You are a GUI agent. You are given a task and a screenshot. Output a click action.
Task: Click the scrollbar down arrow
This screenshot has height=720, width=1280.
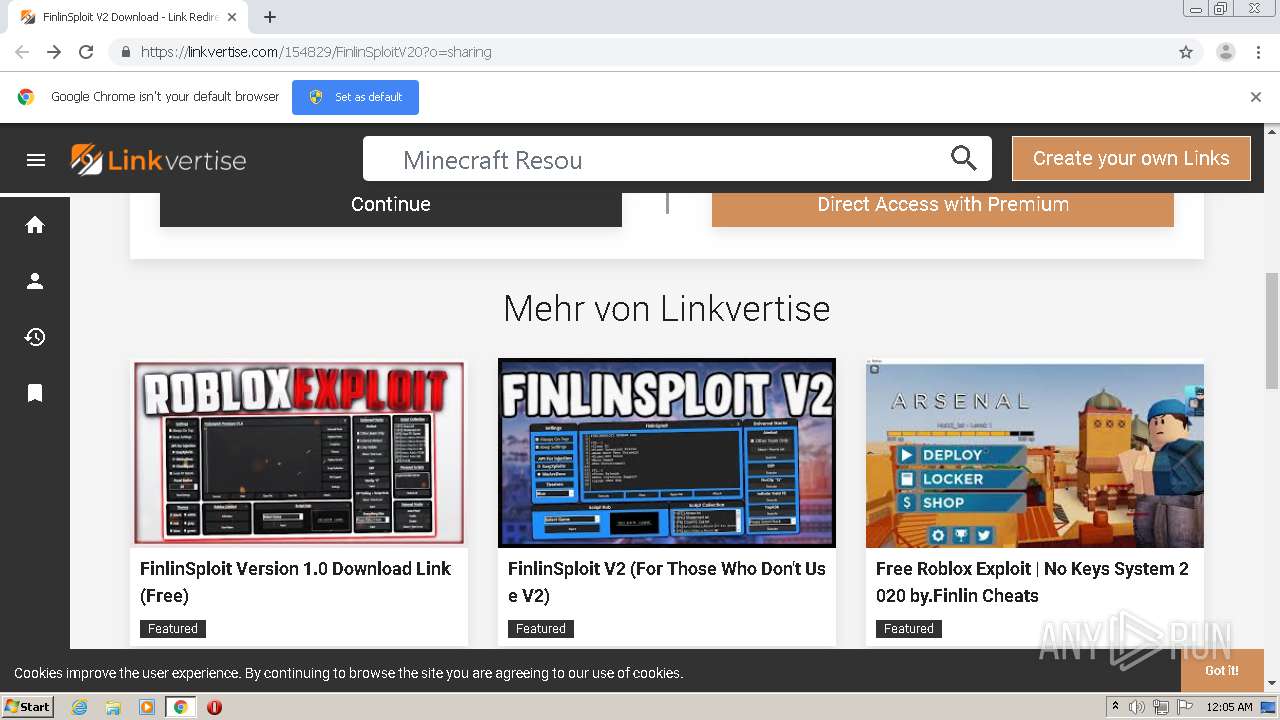[1272, 683]
